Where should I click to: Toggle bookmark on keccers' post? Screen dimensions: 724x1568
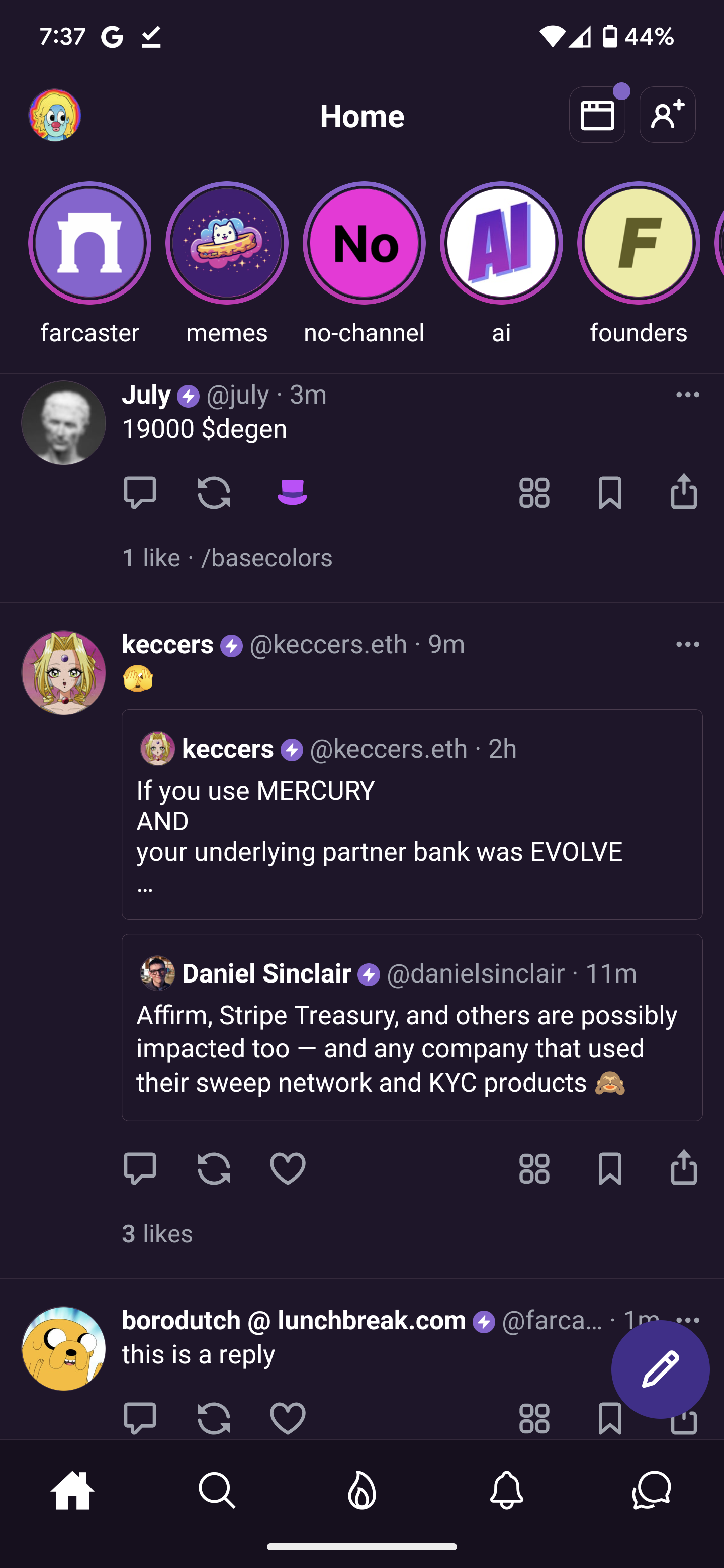coord(609,1168)
